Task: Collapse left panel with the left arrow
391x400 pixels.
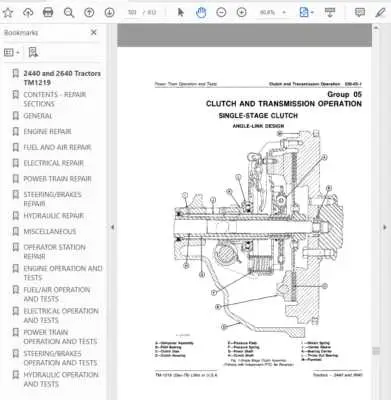Action: pyautogui.click(x=113, y=227)
